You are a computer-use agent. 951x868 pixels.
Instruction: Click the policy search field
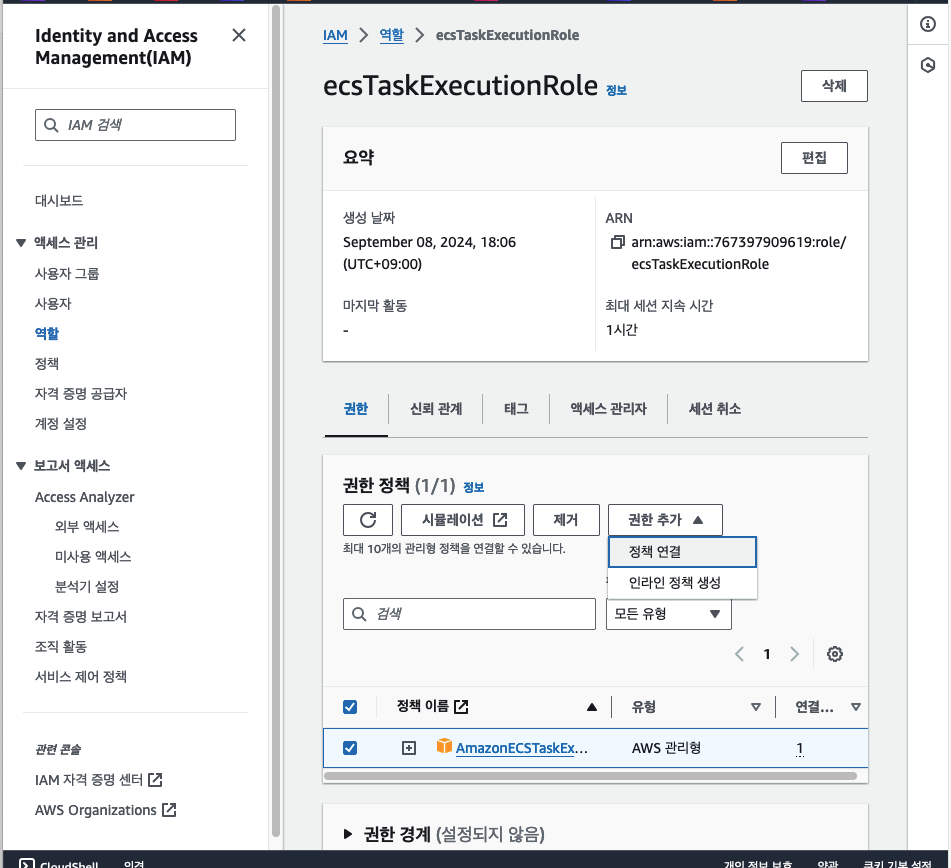tap(469, 614)
